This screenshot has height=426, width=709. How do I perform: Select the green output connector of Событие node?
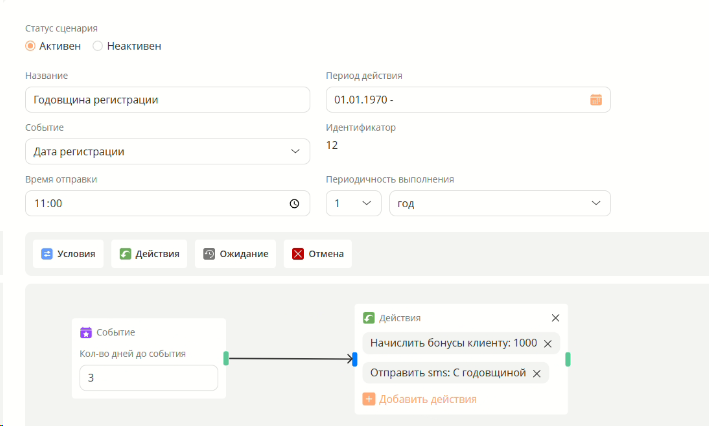[226, 358]
